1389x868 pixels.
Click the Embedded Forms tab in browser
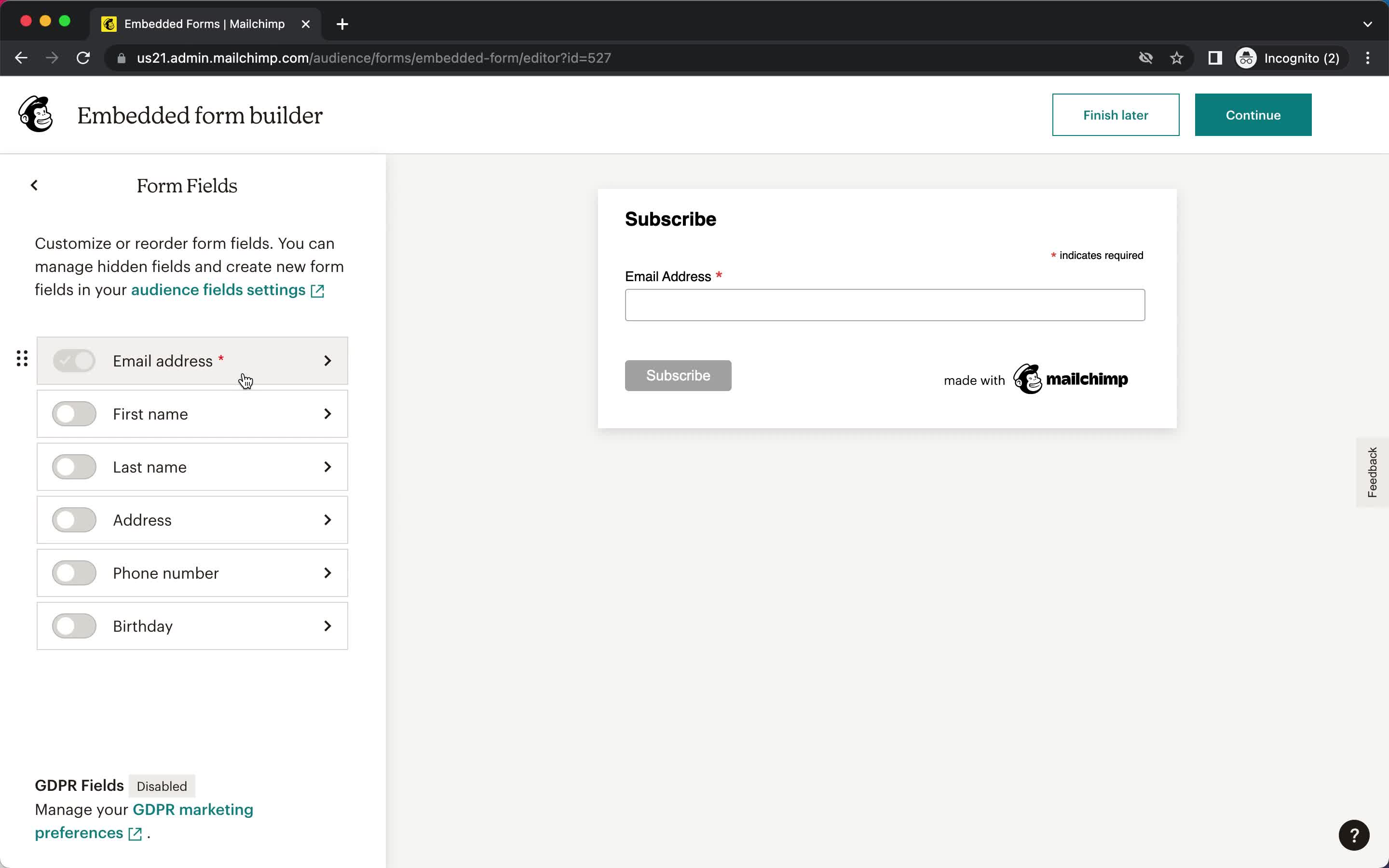tap(203, 24)
